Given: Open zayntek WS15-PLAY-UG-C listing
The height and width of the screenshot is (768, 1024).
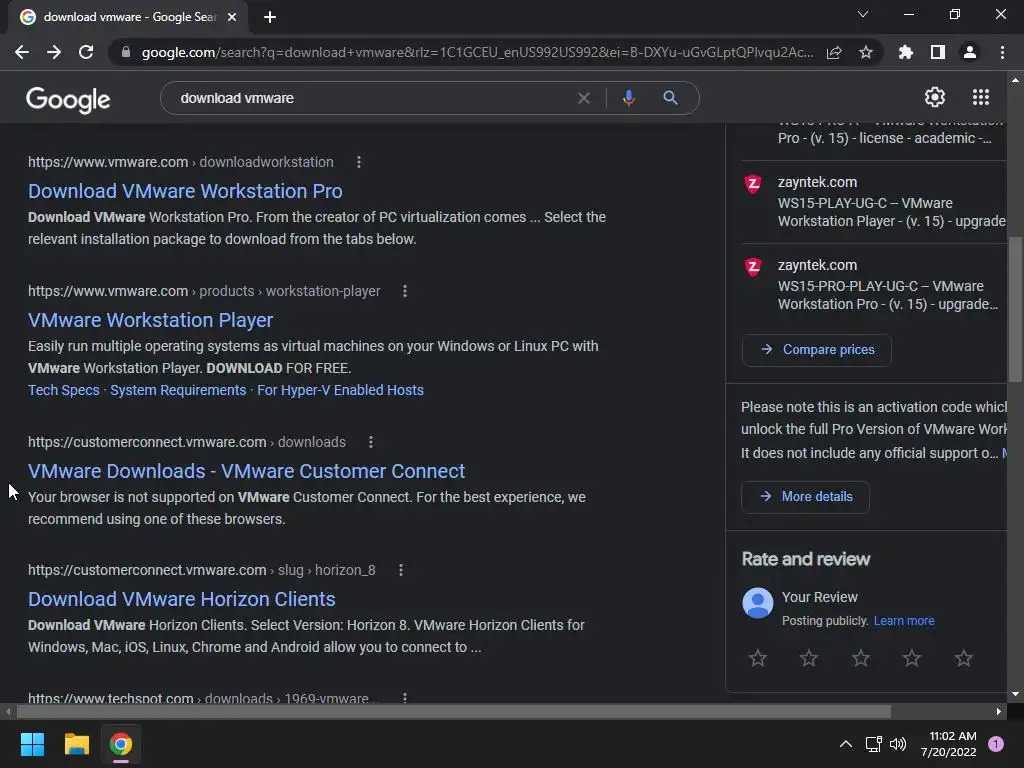Looking at the screenshot, I should (x=874, y=202).
